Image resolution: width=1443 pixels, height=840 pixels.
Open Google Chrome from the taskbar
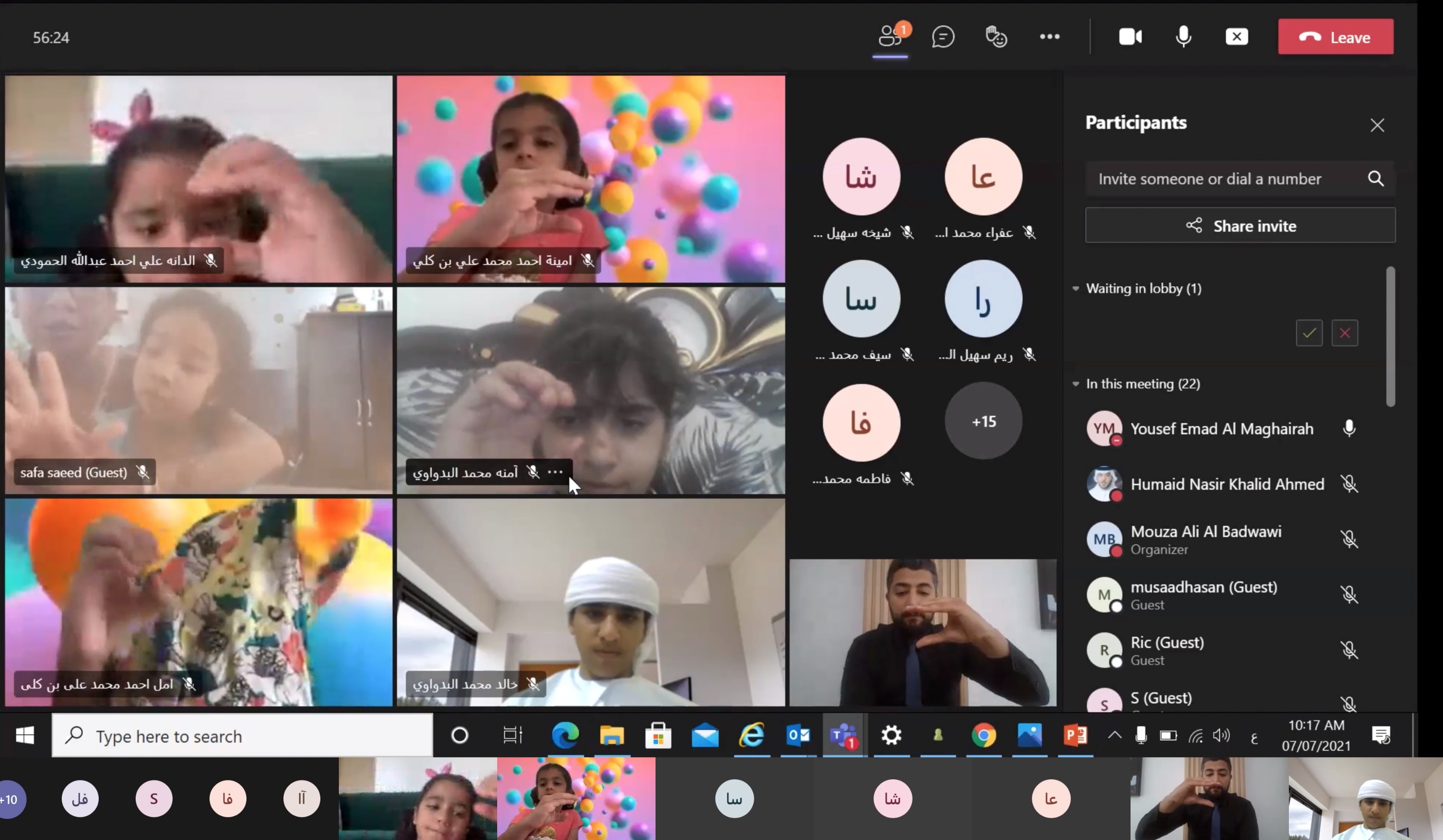pos(983,735)
